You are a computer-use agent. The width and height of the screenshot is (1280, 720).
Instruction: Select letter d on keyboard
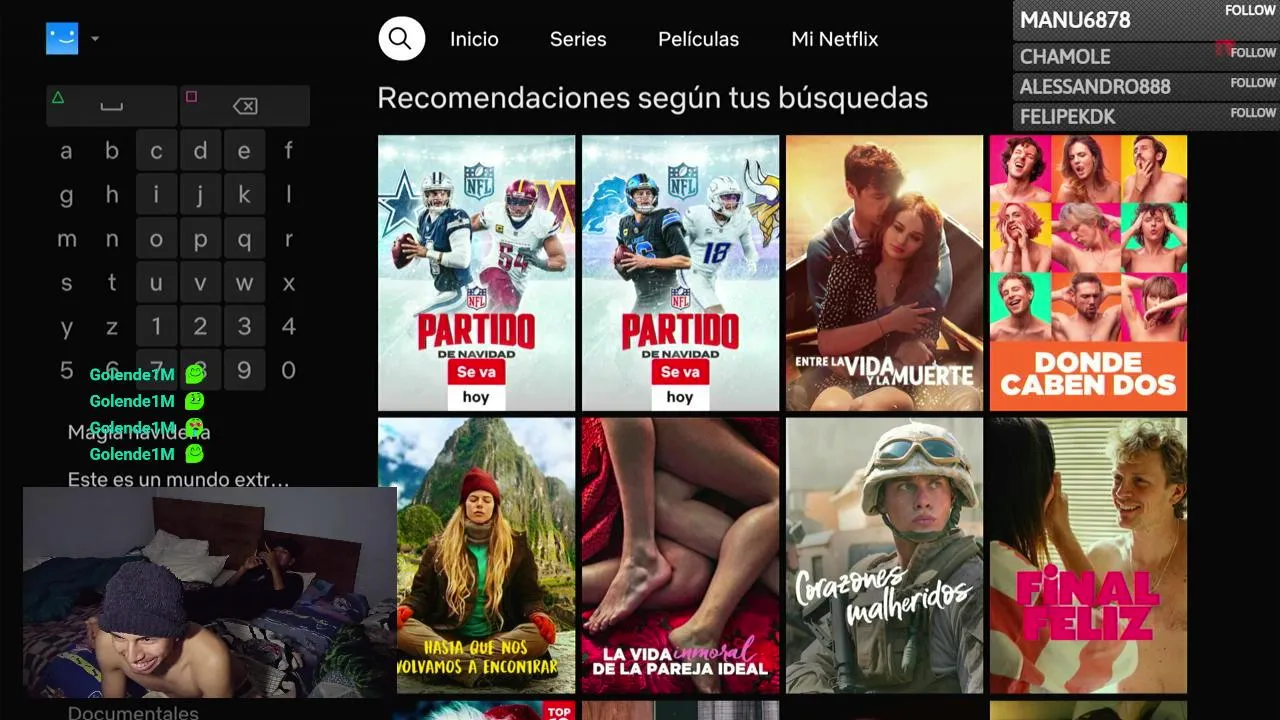pos(200,151)
